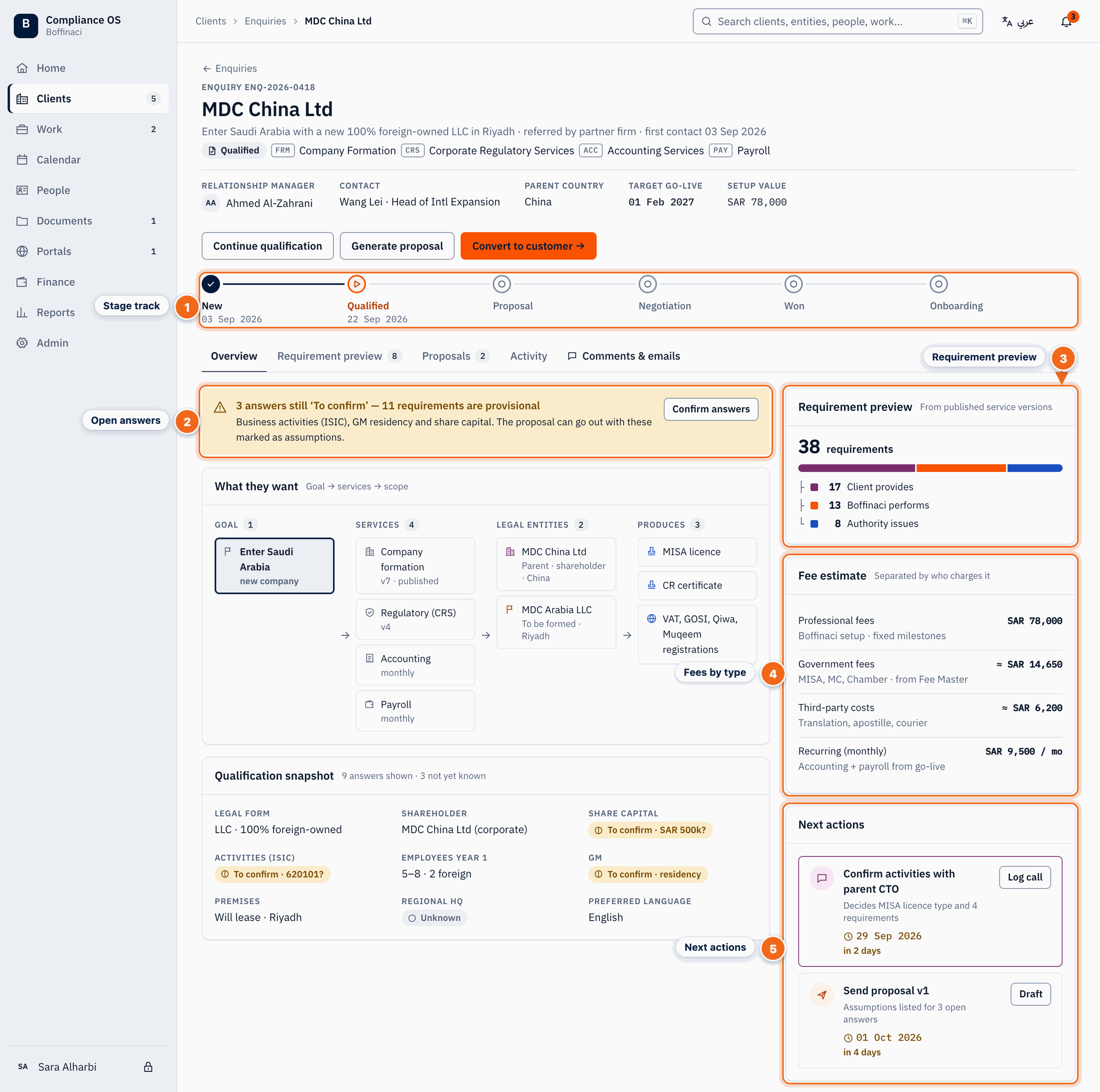Screen dimensions: 1100x1092
Task: Click the Proposal stage marker
Action: pos(501,284)
